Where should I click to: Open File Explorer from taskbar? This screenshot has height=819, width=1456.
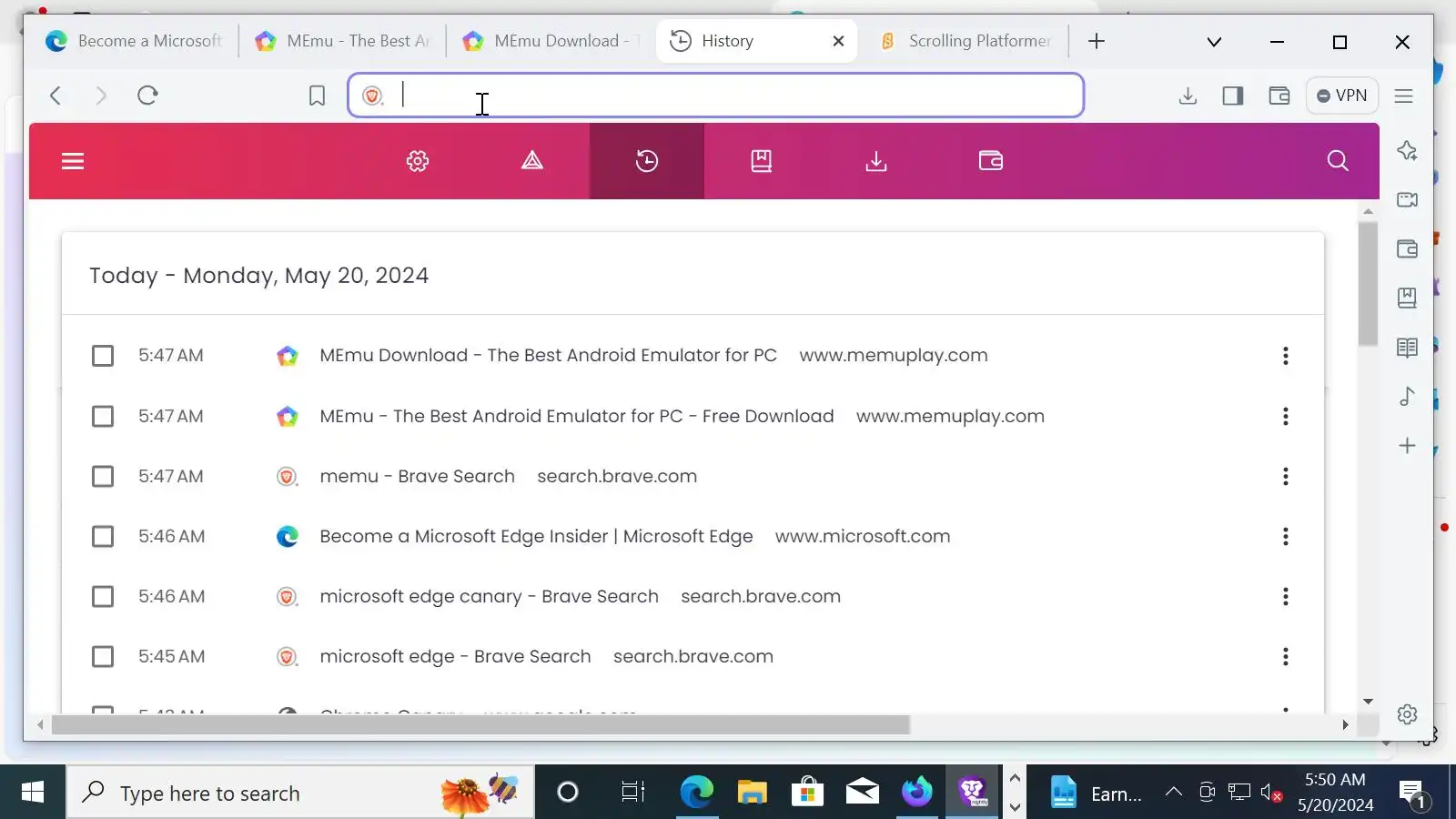(x=753, y=793)
